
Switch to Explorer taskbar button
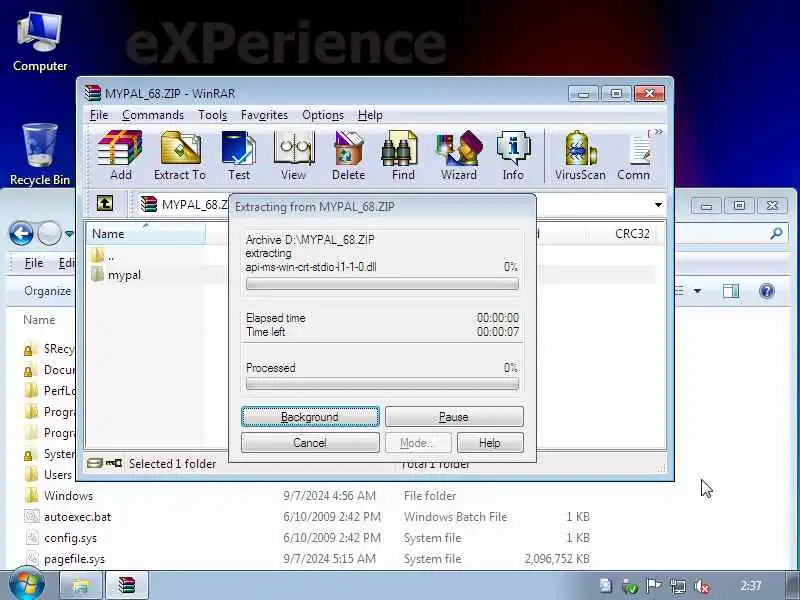click(x=81, y=585)
